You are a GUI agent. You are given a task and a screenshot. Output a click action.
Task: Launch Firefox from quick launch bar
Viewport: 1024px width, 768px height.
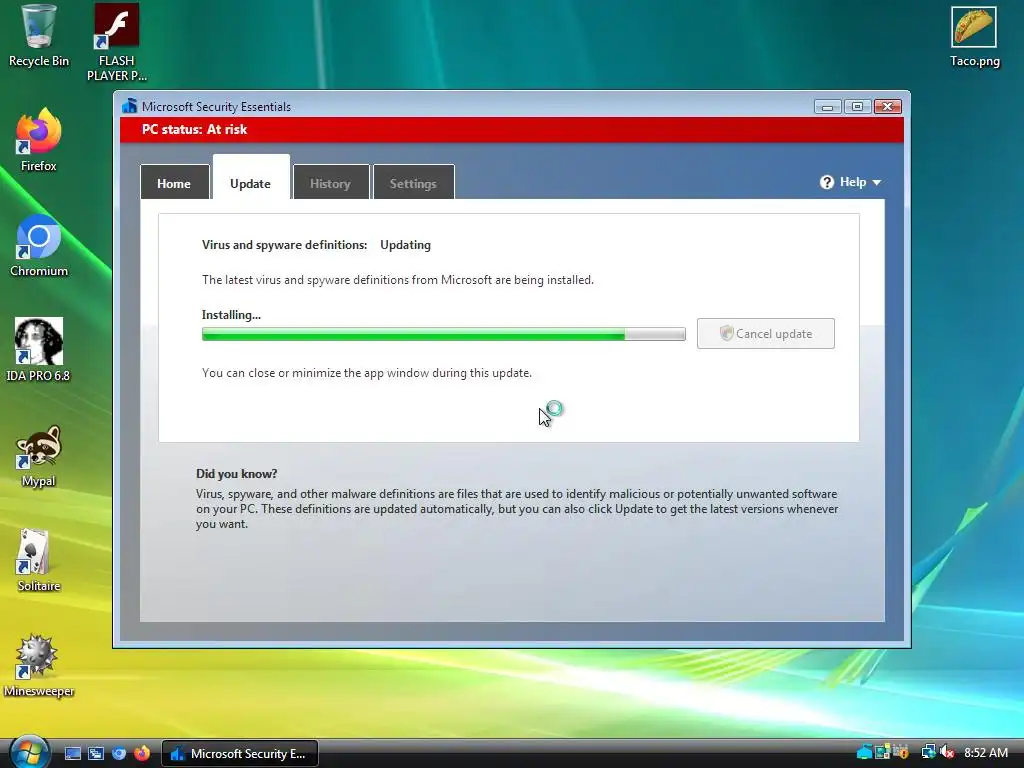click(142, 754)
